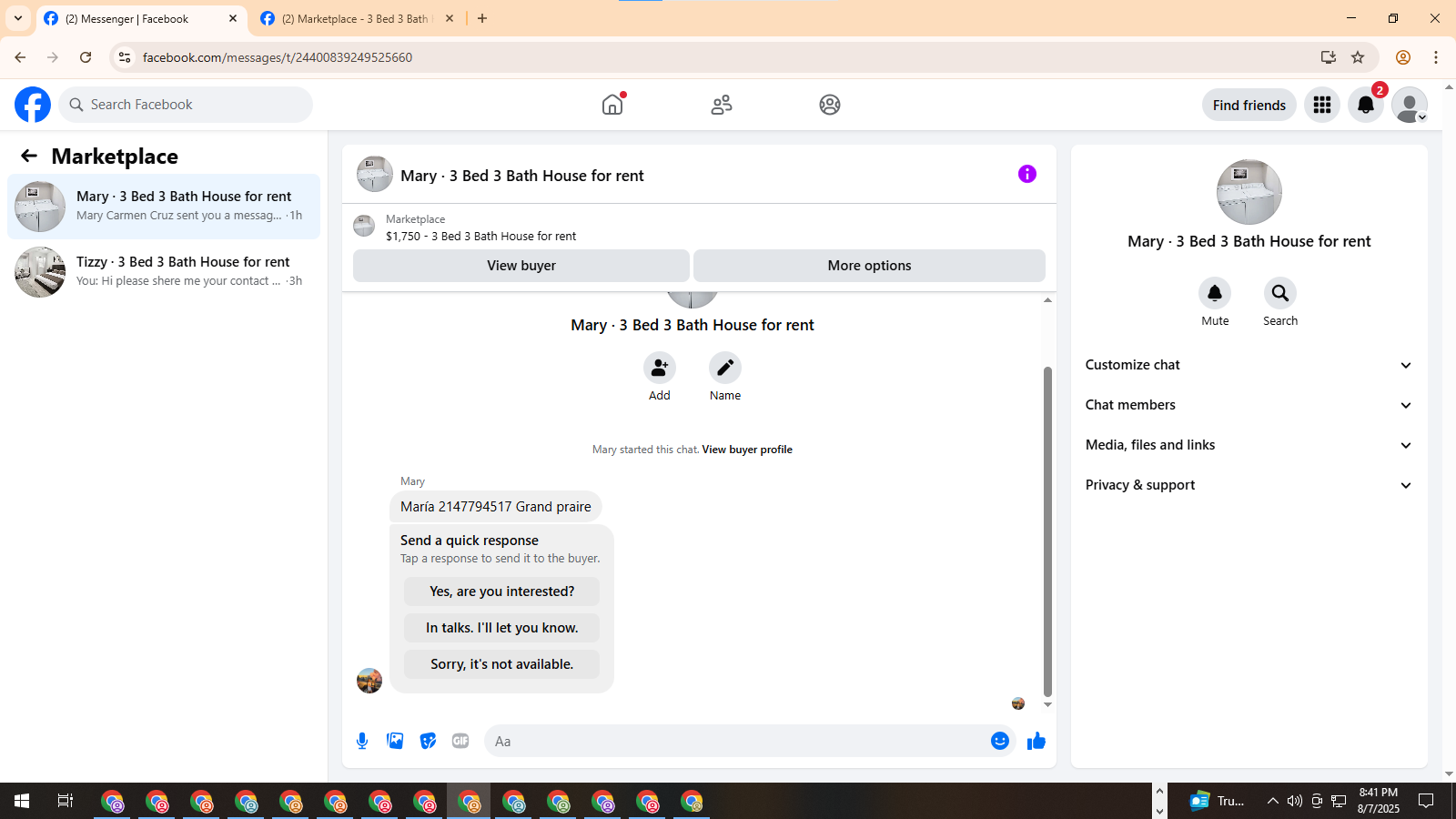This screenshot has height=819, width=1456.
Task: Show hidden system tray icons
Action: click(x=1272, y=801)
